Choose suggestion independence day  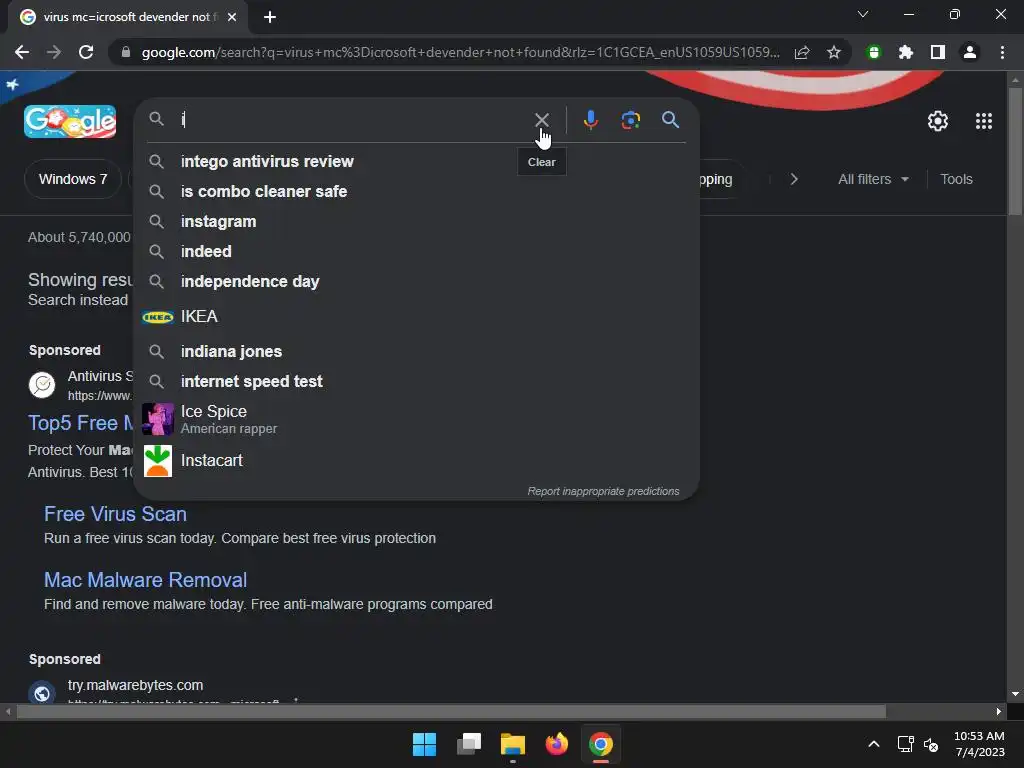416,281
